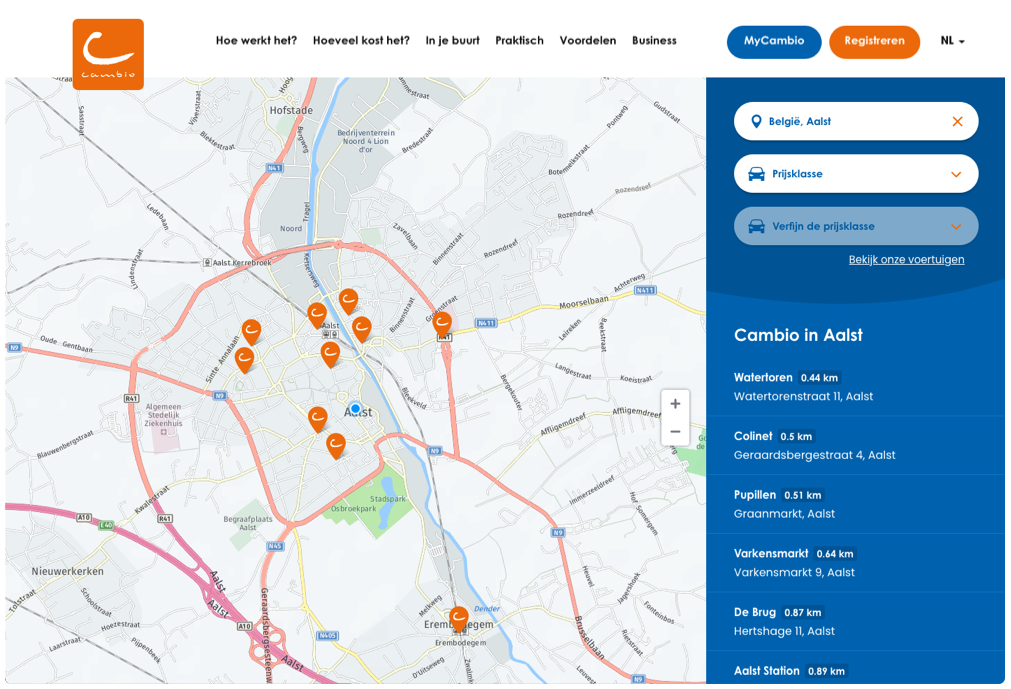Select the Cambio pin on Groenstraat near N411
Screen dimensions: 1011x689
point(442,324)
